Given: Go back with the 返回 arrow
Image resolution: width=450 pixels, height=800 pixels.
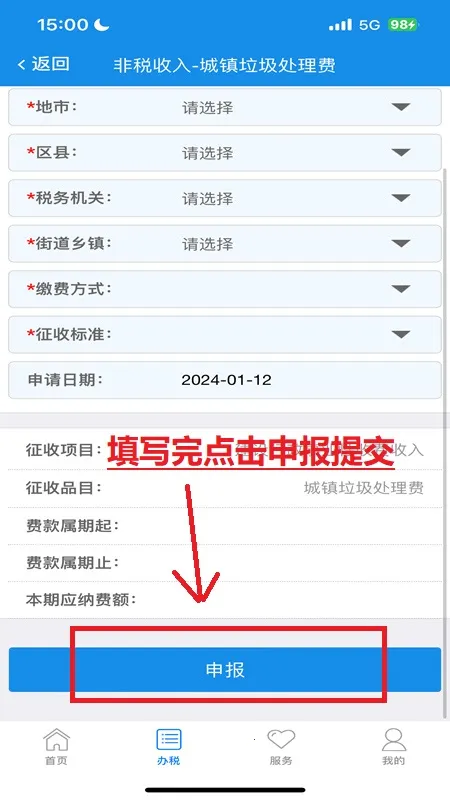Looking at the screenshot, I should pos(21,65).
